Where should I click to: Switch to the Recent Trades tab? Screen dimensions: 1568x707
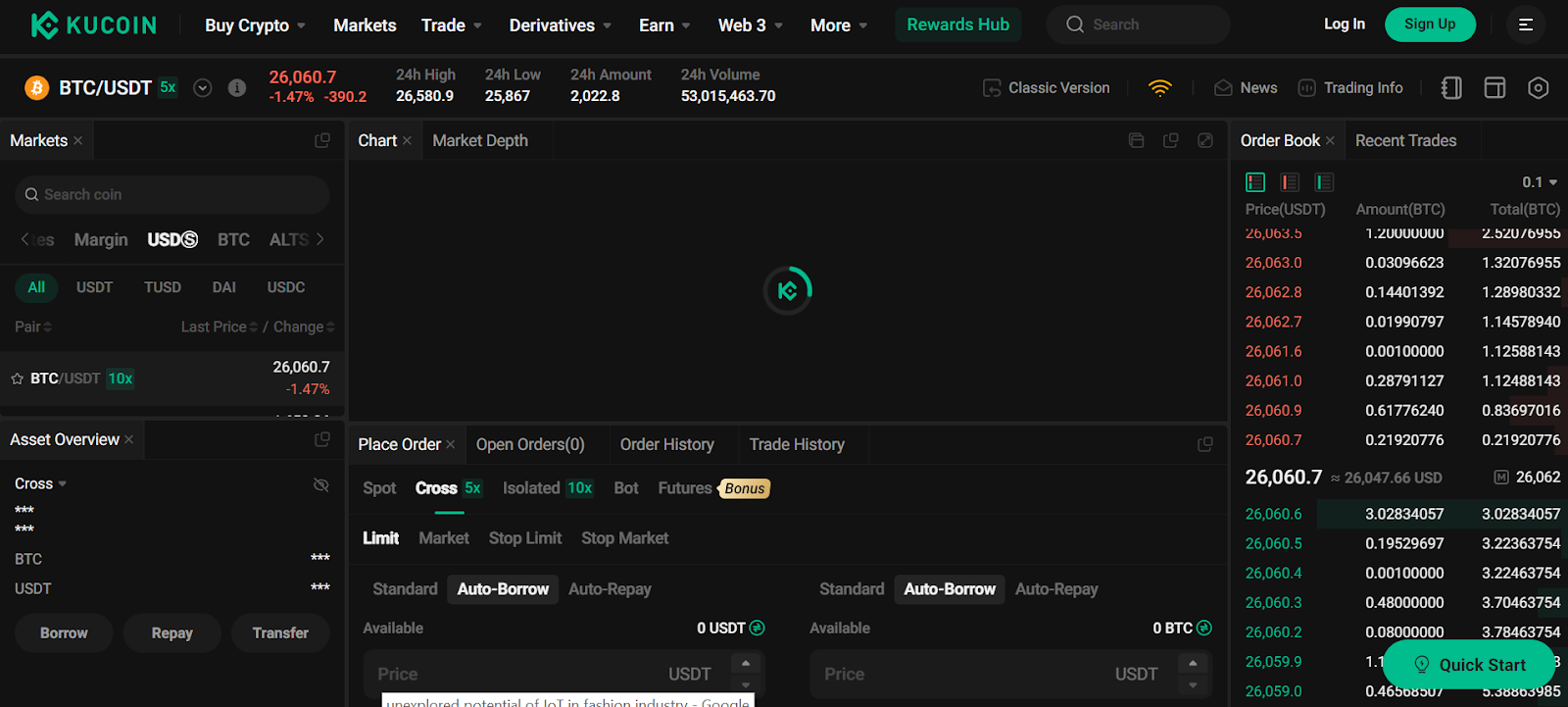[1405, 141]
